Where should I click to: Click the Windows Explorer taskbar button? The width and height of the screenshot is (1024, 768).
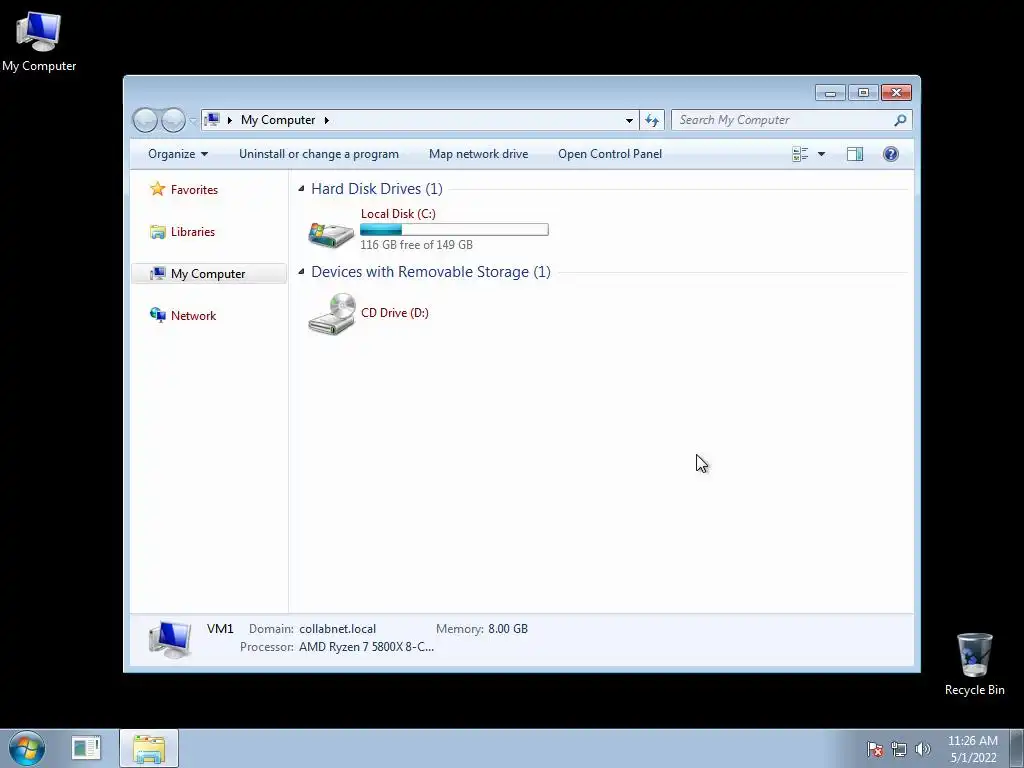(x=149, y=748)
